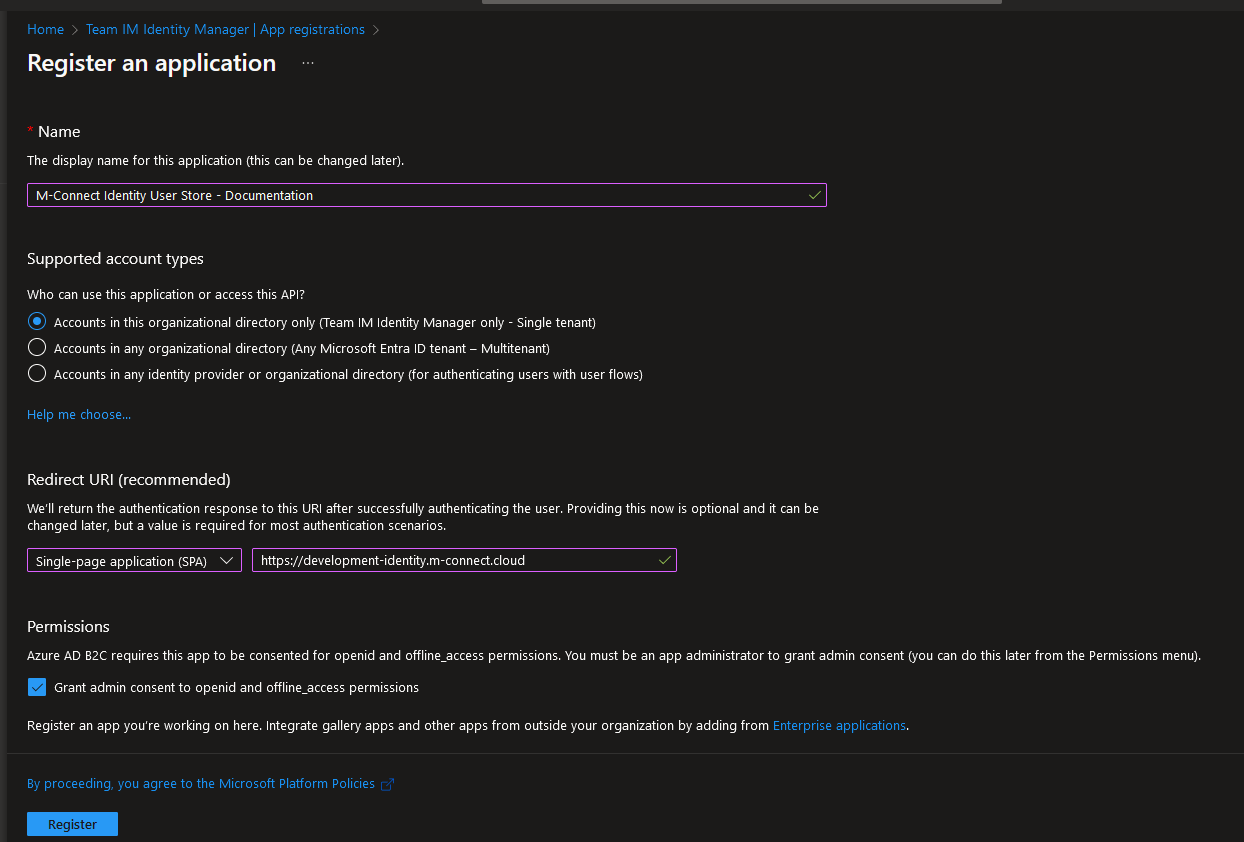Click the chevron after the App registrations breadcrumb

click(377, 30)
